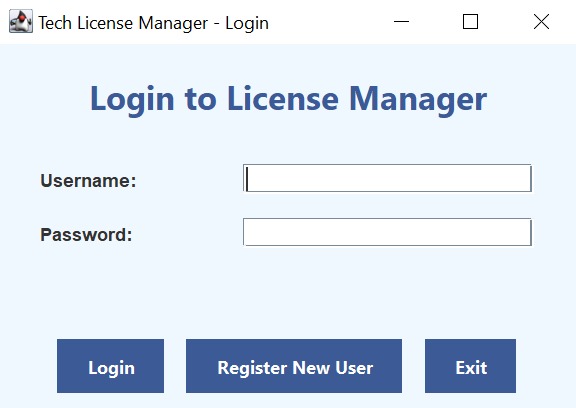576x408 pixels.
Task: Click the "Username:" label
Action: 88,180
